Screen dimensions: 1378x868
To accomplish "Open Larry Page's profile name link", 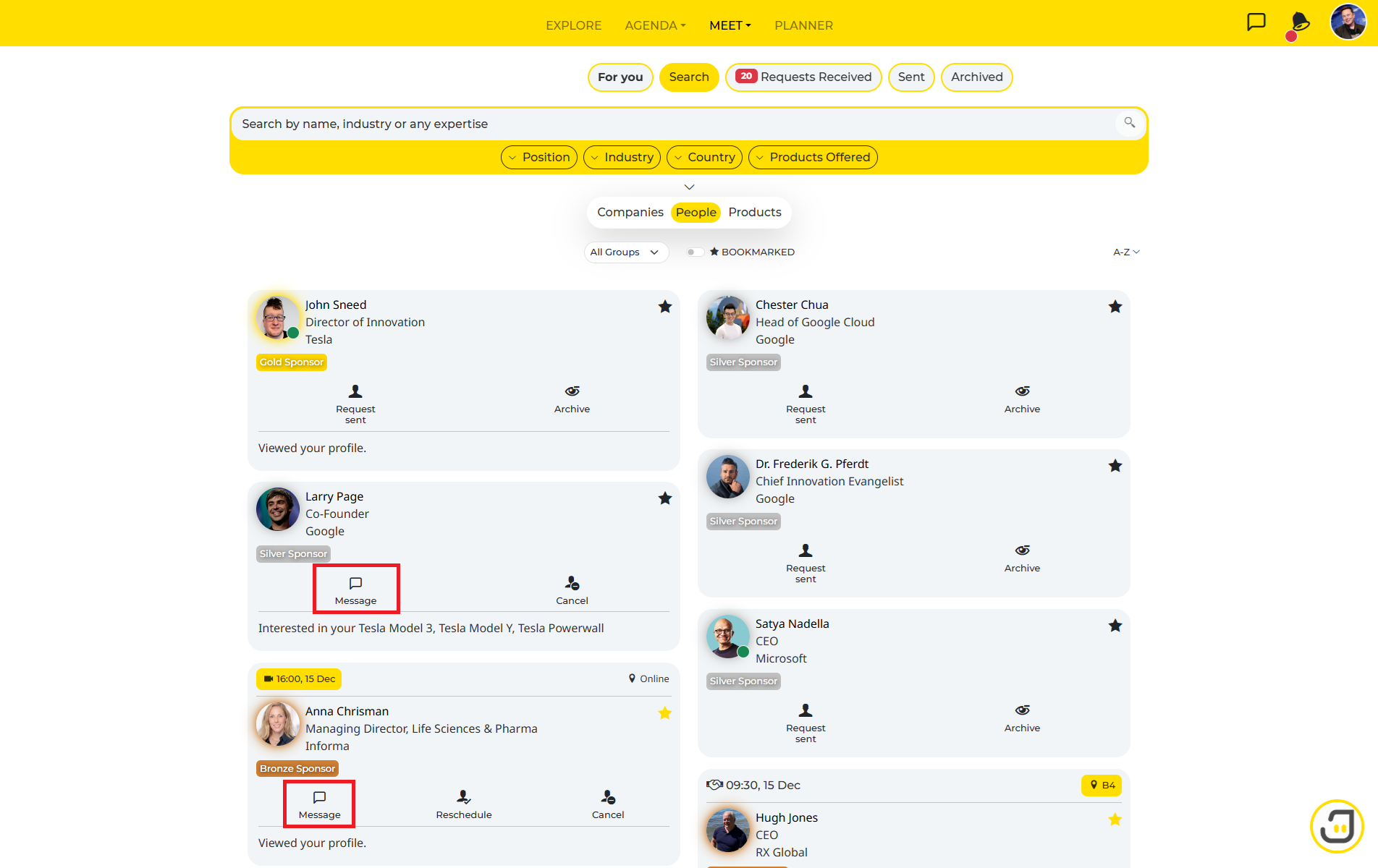I will (334, 496).
